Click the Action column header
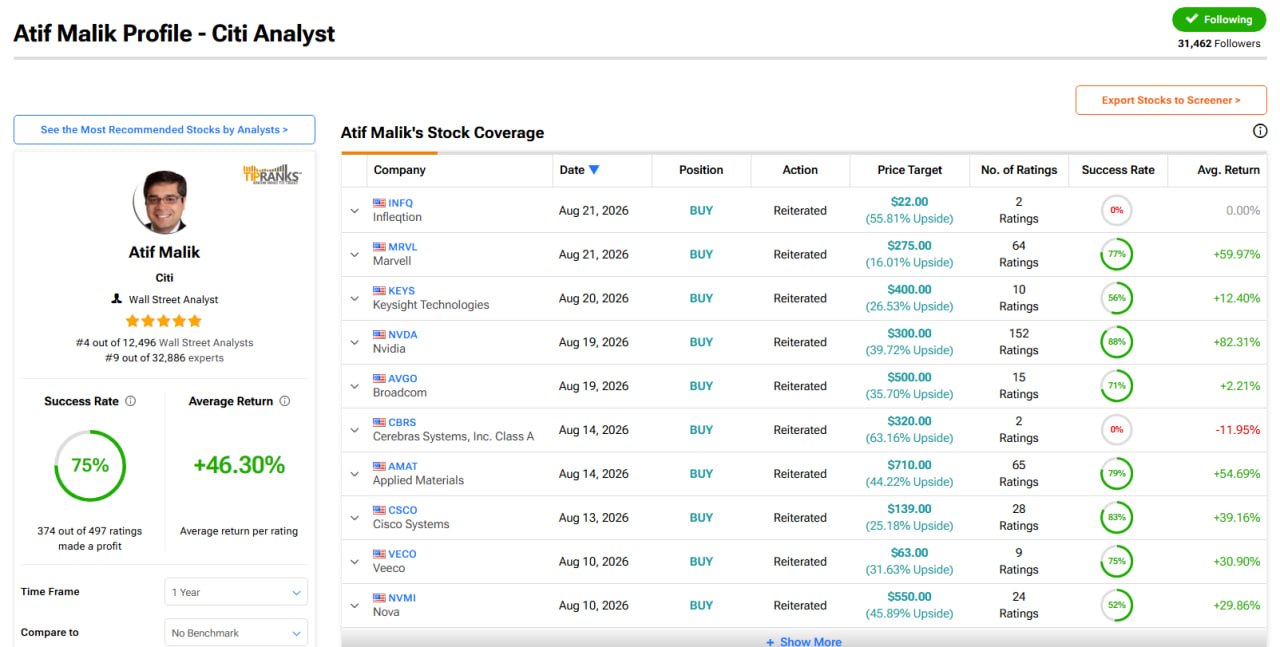The image size is (1280, 647). [800, 170]
